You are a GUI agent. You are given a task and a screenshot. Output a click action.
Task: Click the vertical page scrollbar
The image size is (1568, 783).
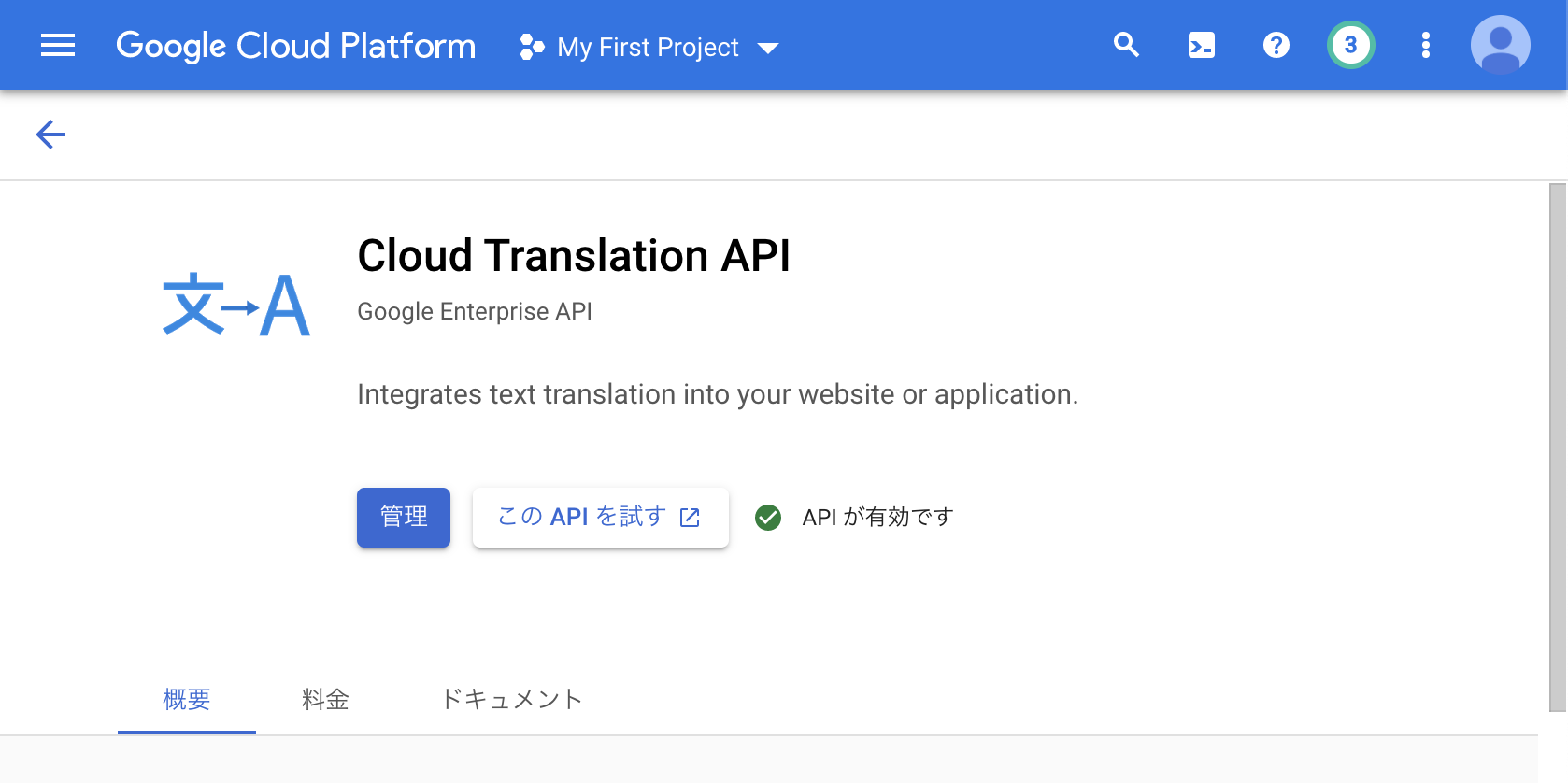[x=1558, y=448]
